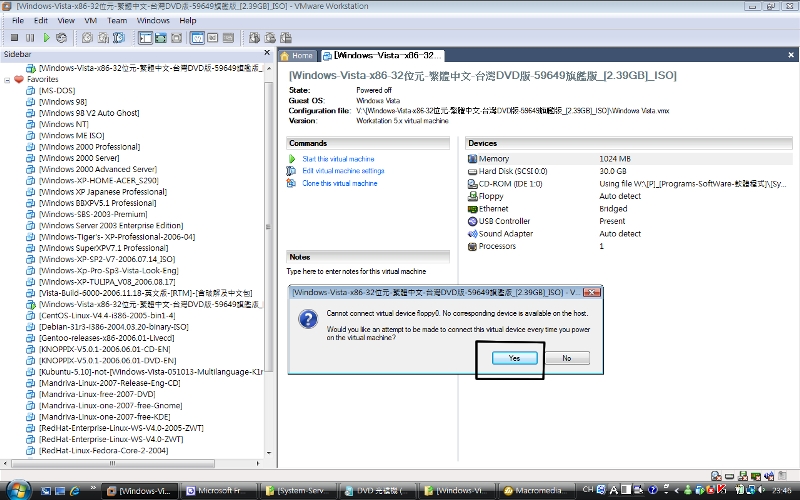Select [RedHat-Linux-Fedora-Core-2-2004] favorite

[x=104, y=451]
